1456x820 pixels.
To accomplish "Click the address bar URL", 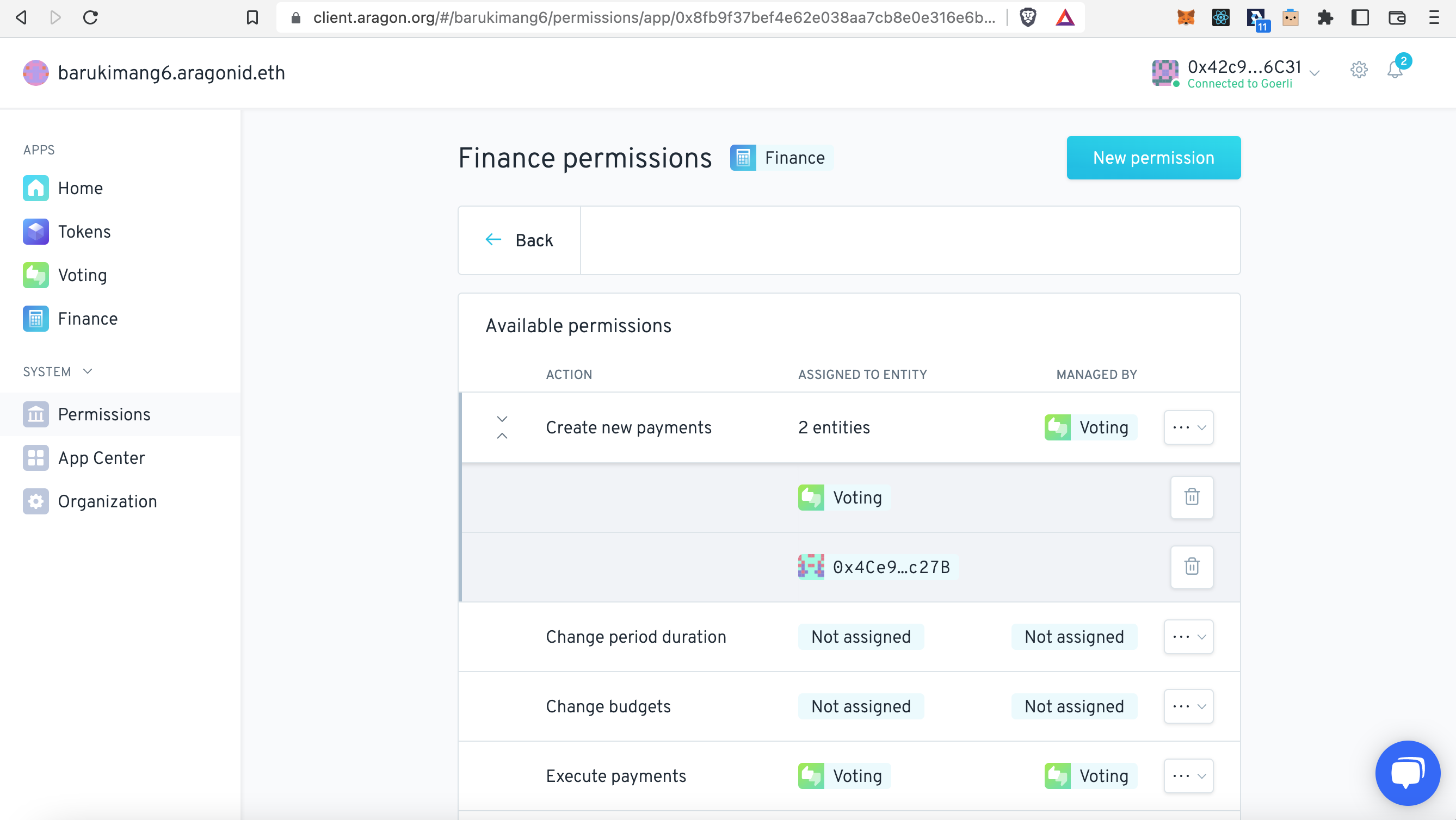I will (x=654, y=17).
